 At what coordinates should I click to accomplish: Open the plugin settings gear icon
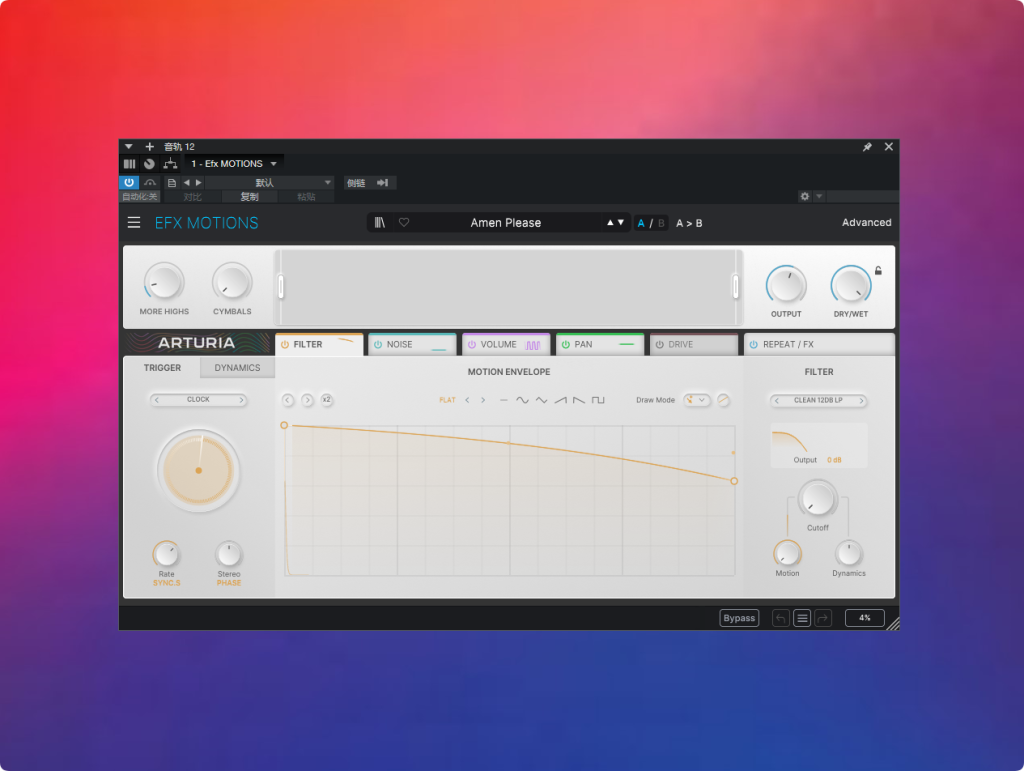pyautogui.click(x=805, y=197)
